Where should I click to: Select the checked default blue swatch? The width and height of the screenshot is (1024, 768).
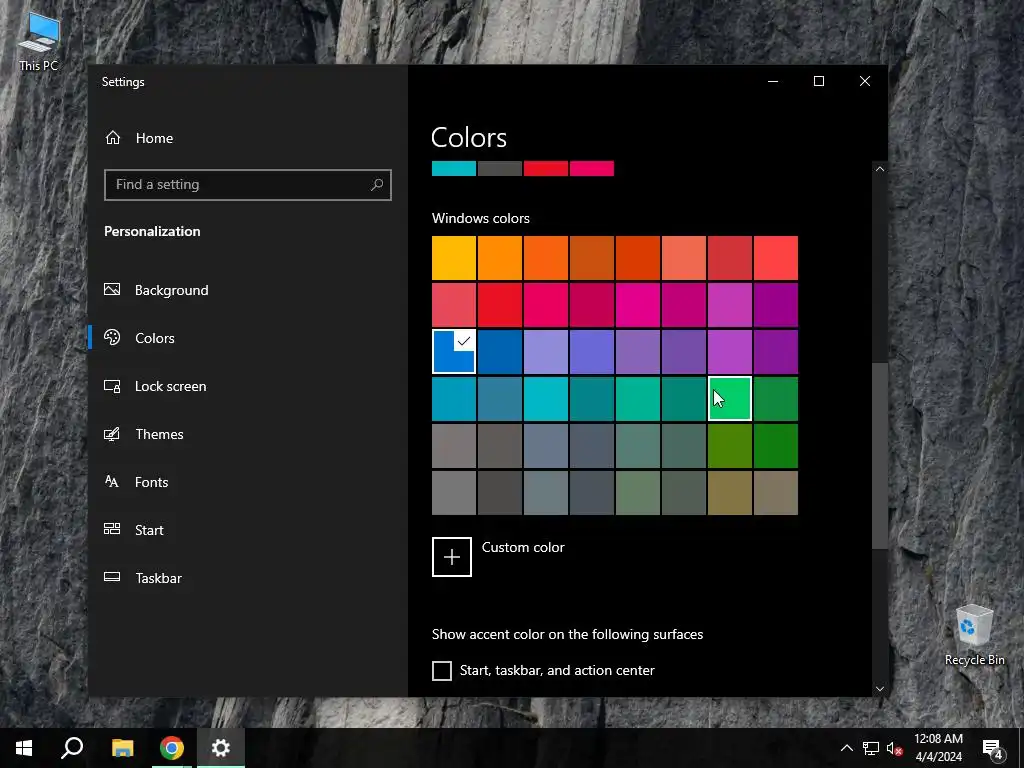[x=454, y=352]
